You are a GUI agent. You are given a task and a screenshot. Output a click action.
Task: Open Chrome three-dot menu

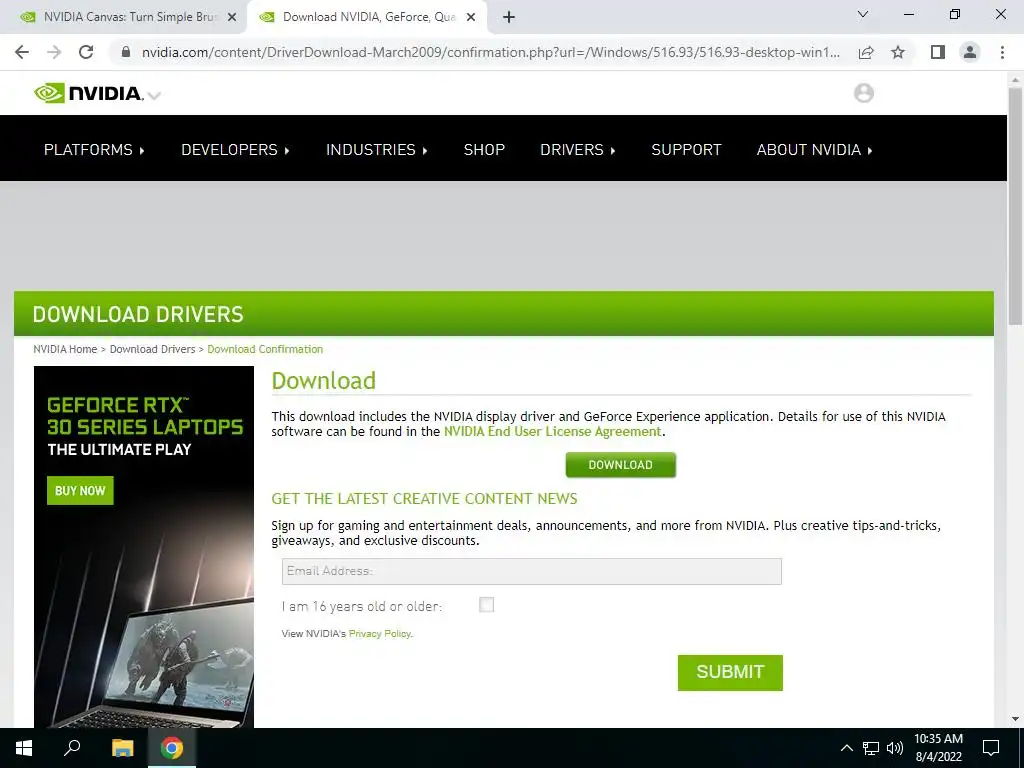click(x=1002, y=52)
